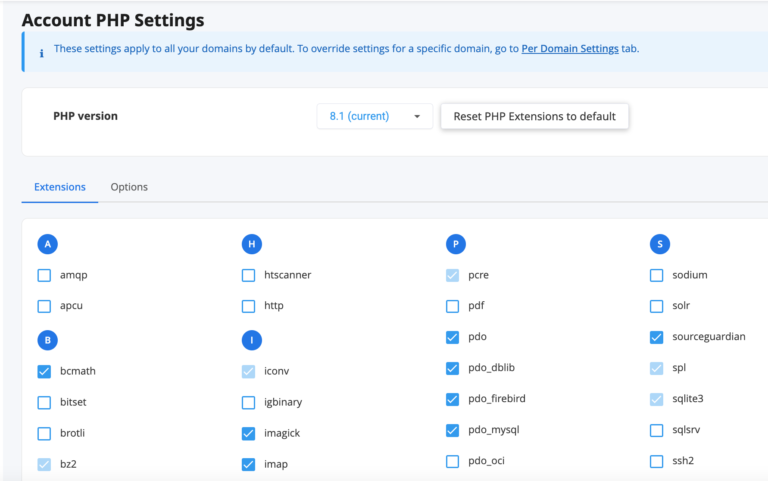The width and height of the screenshot is (768, 481).
Task: Click the letter I group badge
Action: (x=252, y=340)
